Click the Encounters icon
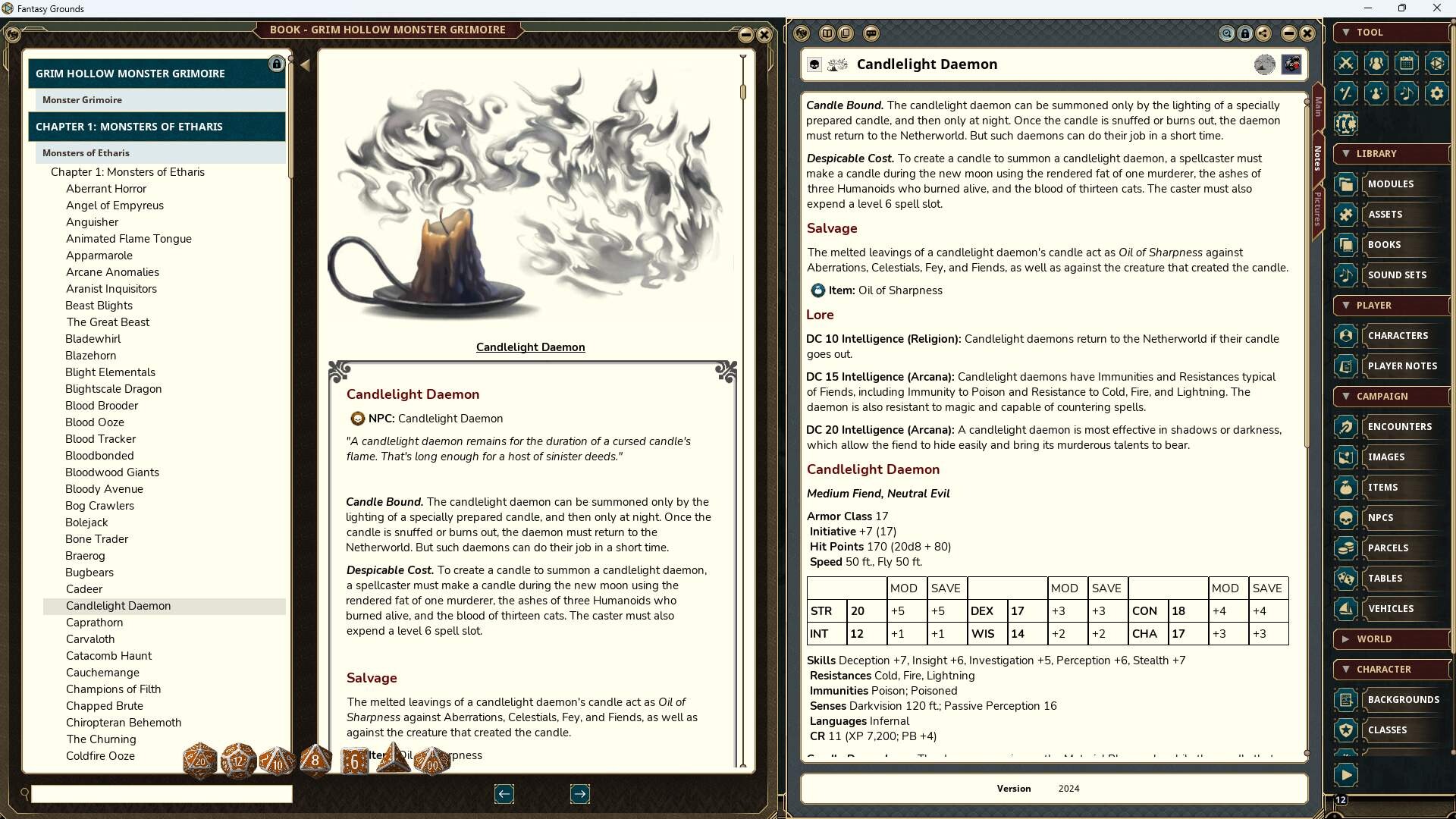The height and width of the screenshot is (819, 1456). (x=1346, y=427)
